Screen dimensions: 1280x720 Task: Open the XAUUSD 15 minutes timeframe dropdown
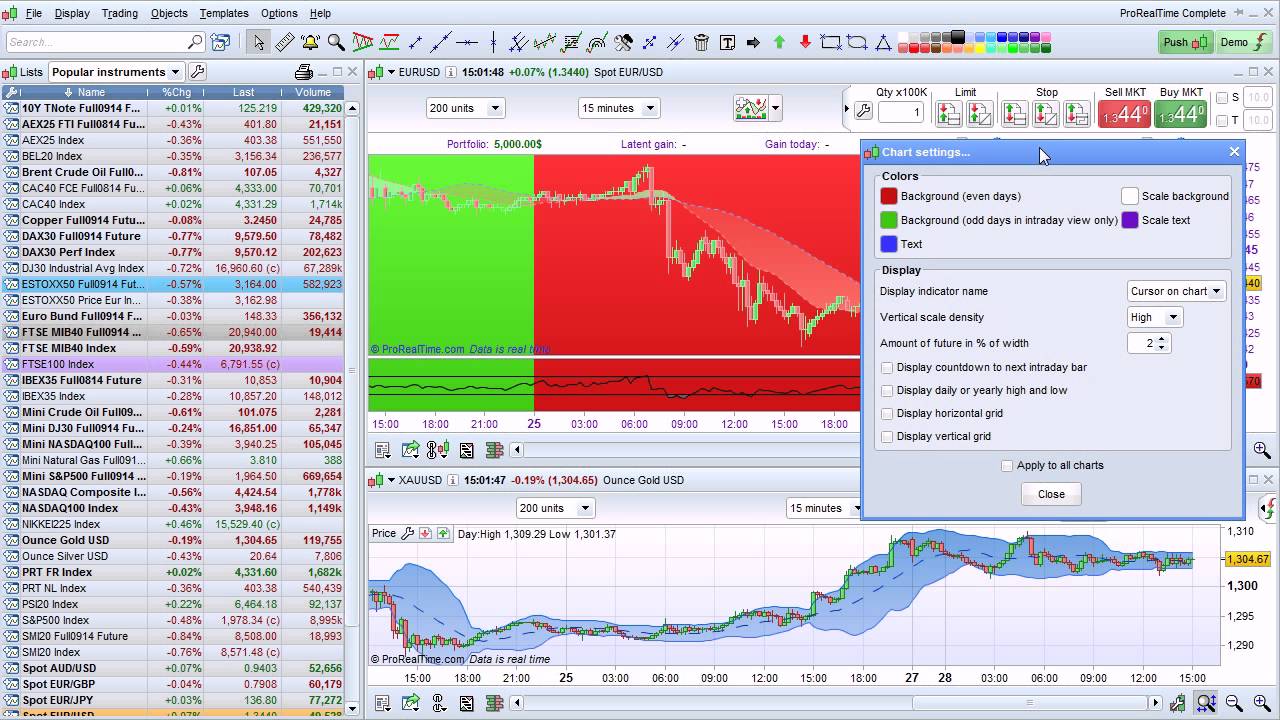coord(824,508)
